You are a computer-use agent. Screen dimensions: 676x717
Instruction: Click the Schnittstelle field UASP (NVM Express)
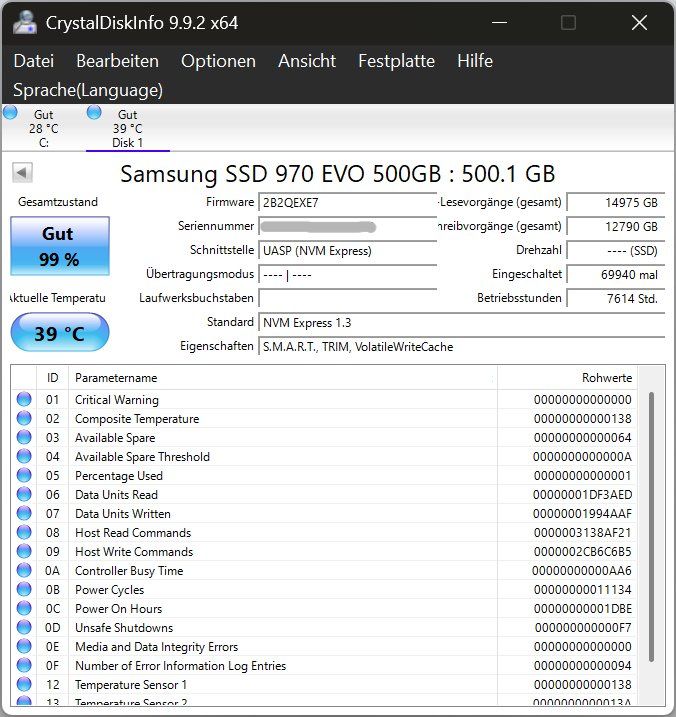(348, 251)
